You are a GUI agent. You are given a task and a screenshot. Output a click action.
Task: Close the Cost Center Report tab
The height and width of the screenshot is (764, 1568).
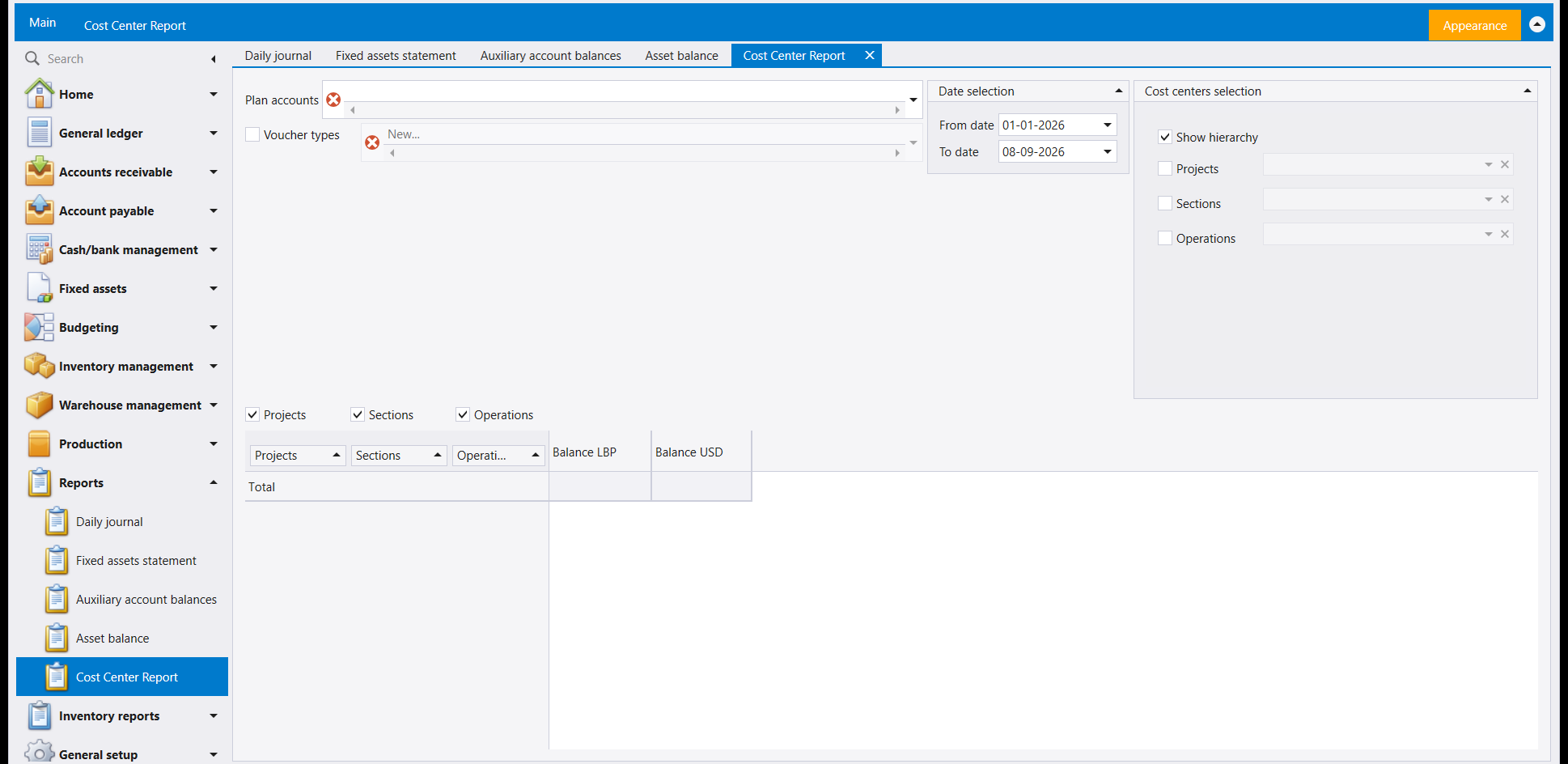pyautogui.click(x=870, y=55)
